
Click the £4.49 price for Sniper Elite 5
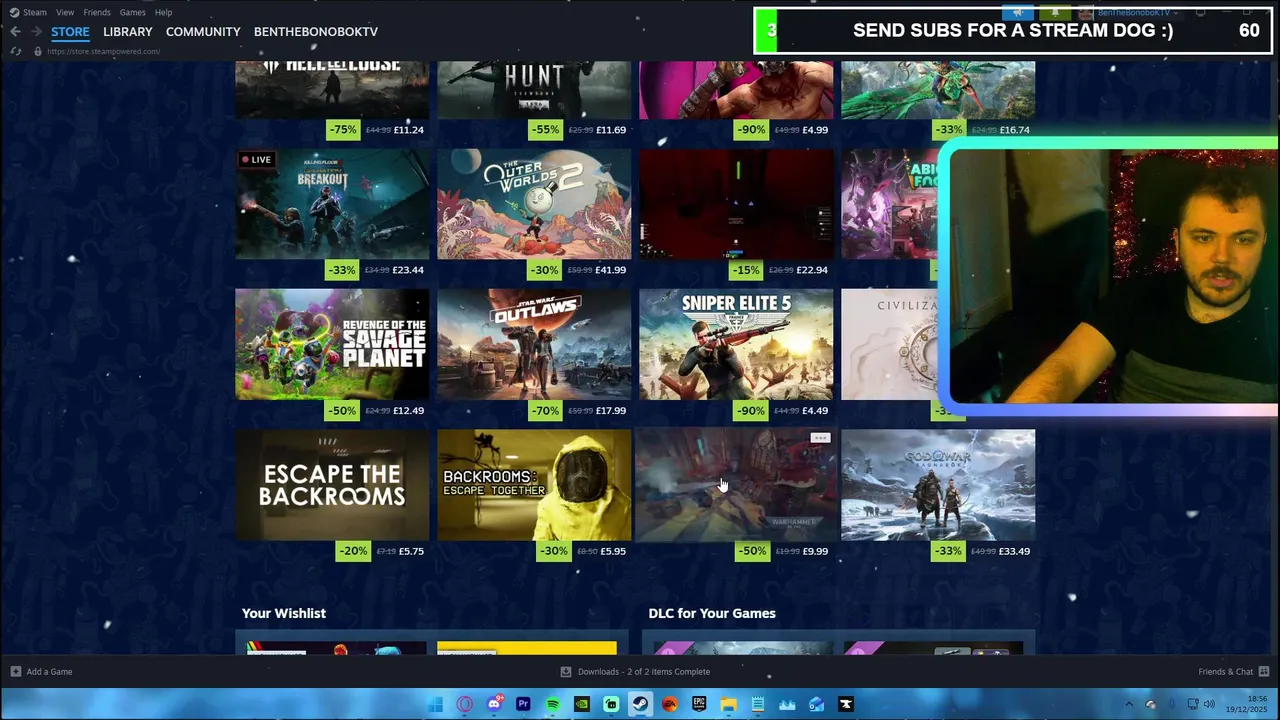coord(815,410)
